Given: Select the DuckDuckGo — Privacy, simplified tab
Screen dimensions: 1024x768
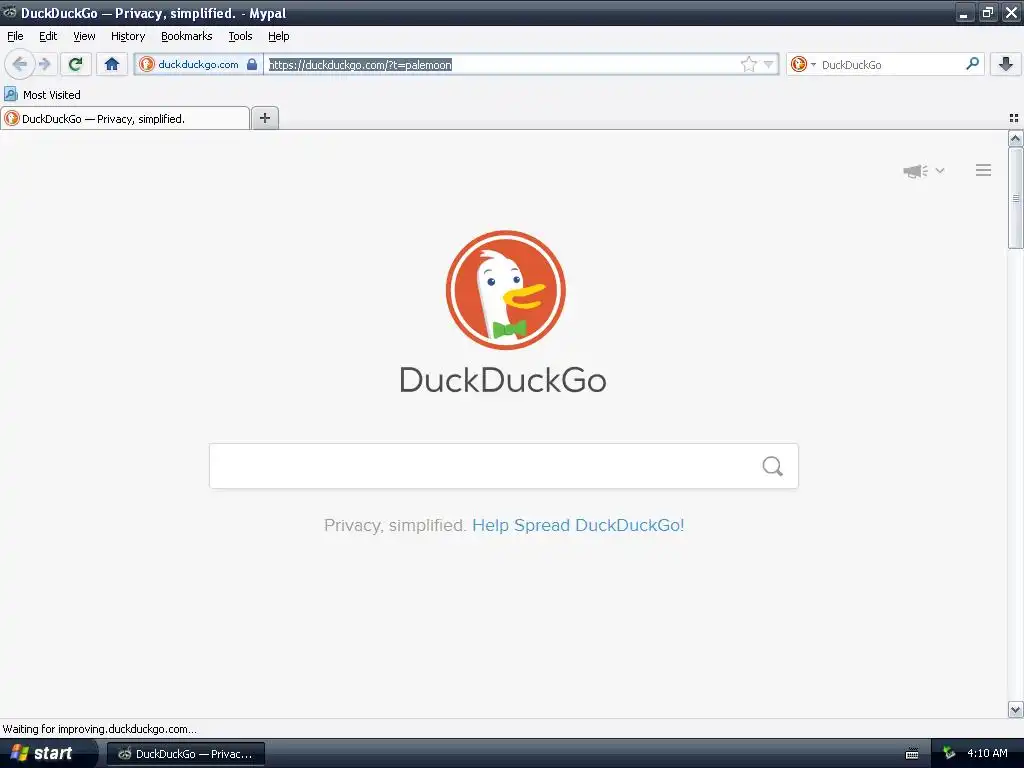Looking at the screenshot, I should [x=125, y=118].
